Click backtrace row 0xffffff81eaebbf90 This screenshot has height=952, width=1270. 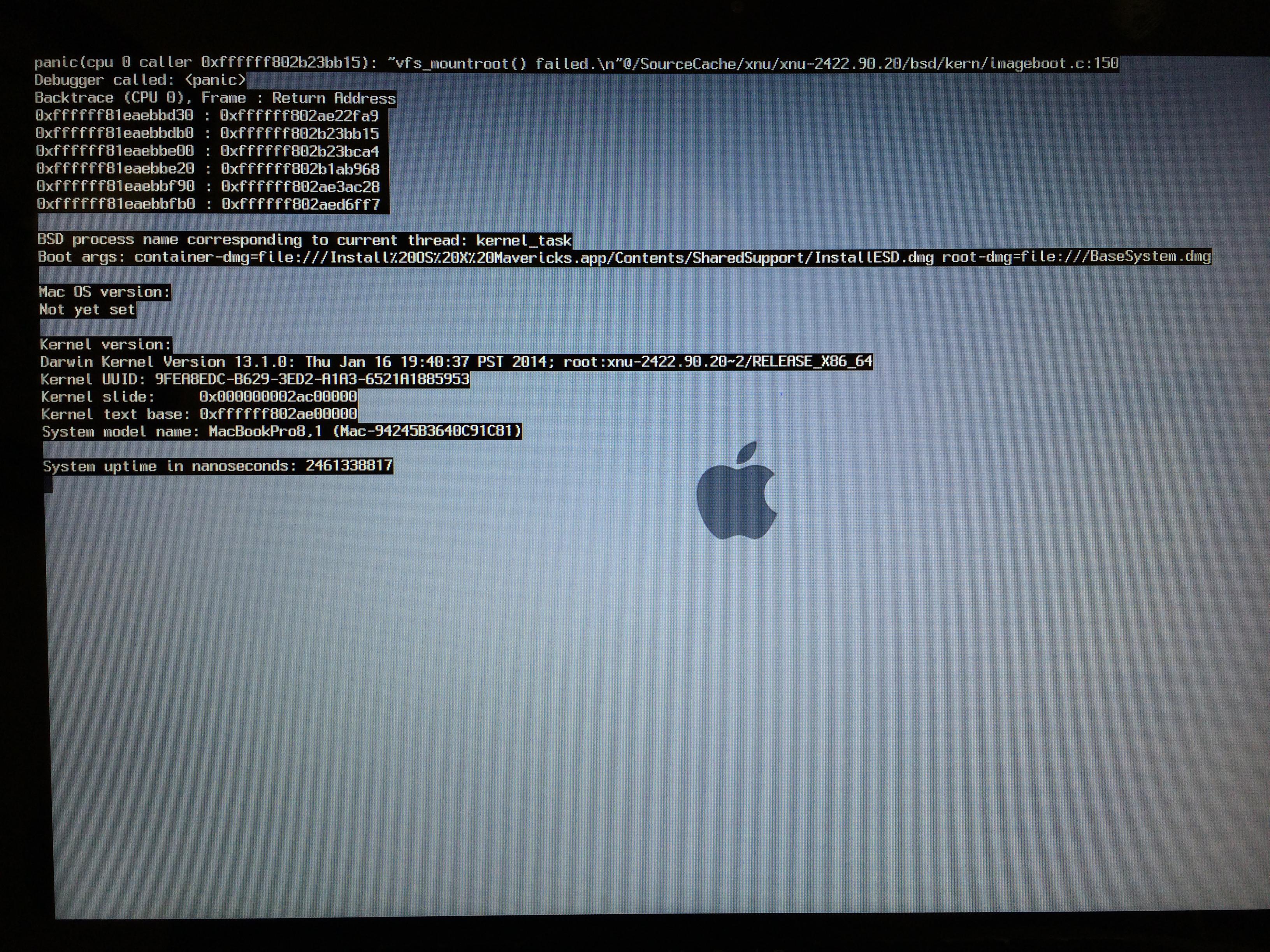pyautogui.click(x=208, y=186)
